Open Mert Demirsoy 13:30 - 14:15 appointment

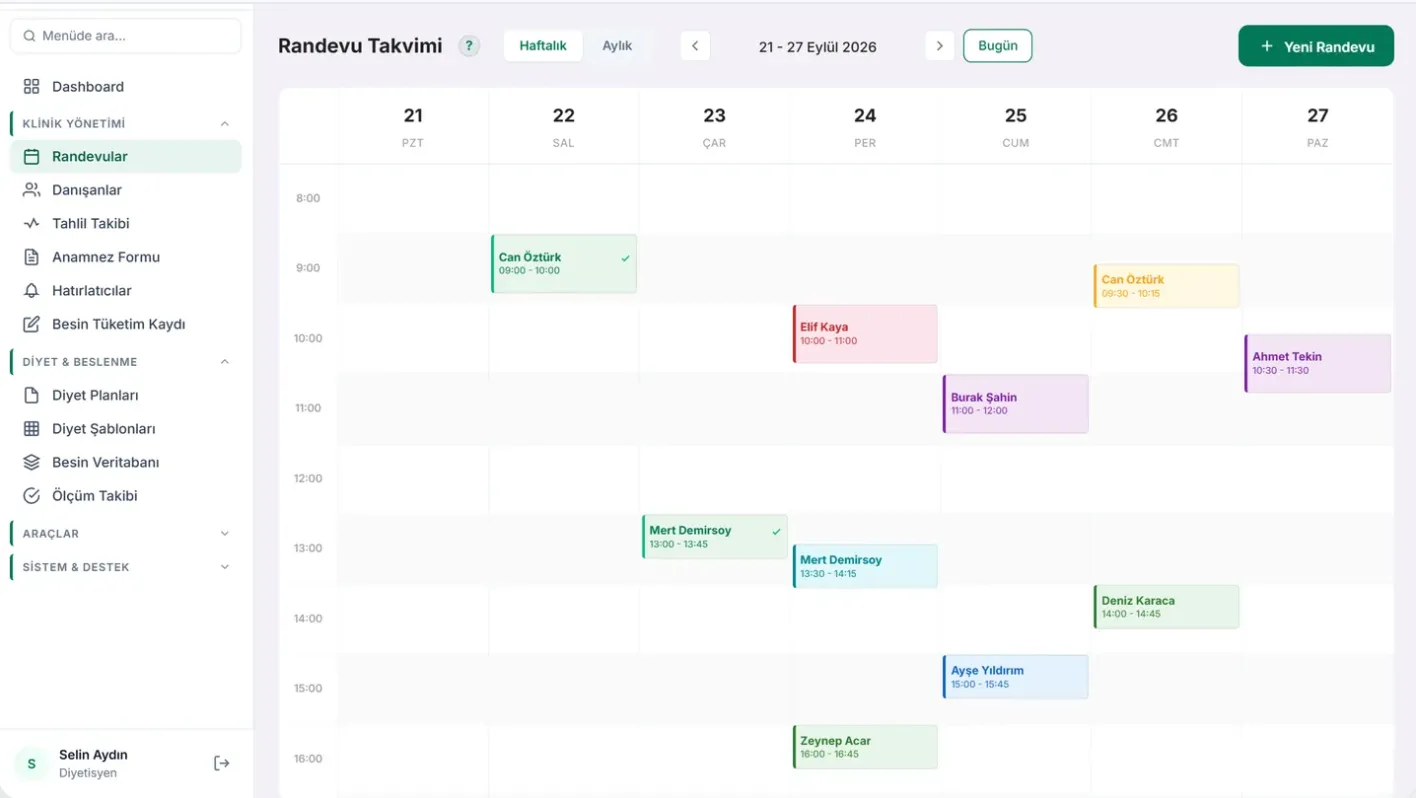pos(865,566)
